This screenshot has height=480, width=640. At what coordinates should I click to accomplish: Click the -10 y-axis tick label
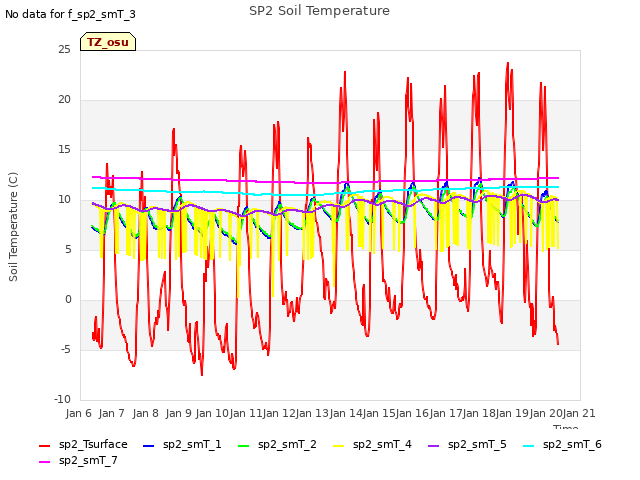[62, 400]
